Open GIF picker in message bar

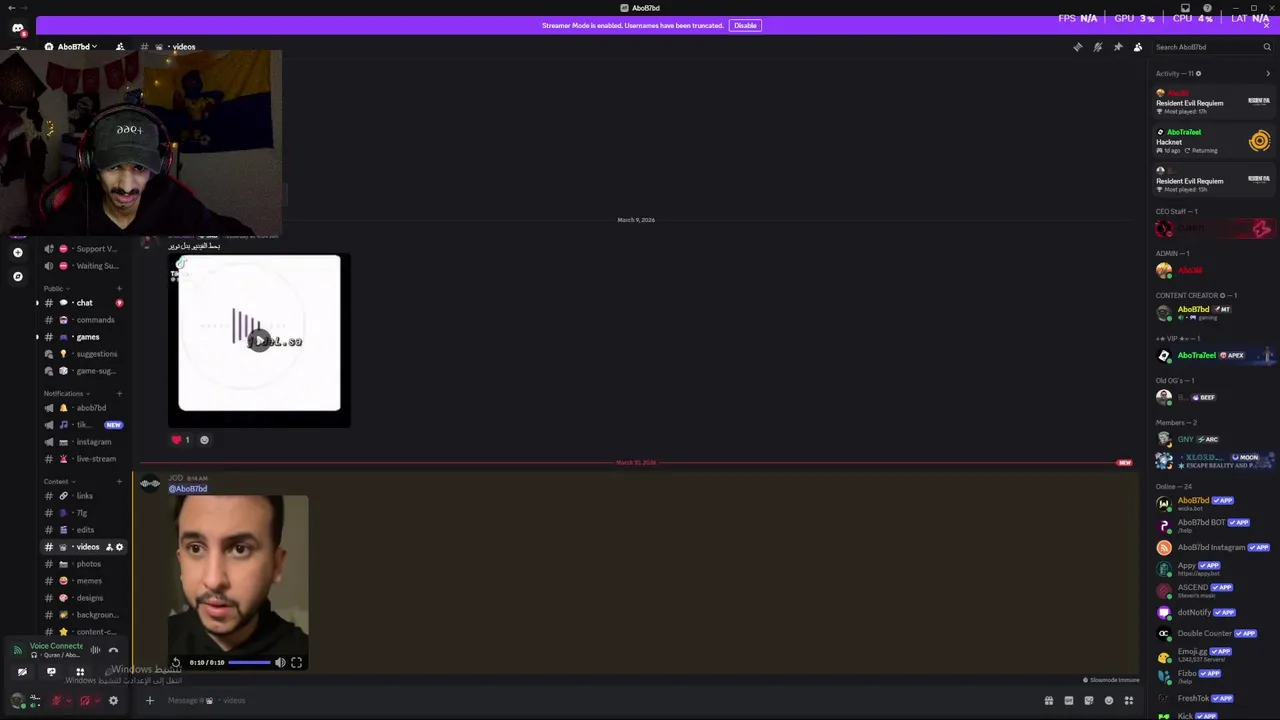pyautogui.click(x=1069, y=701)
